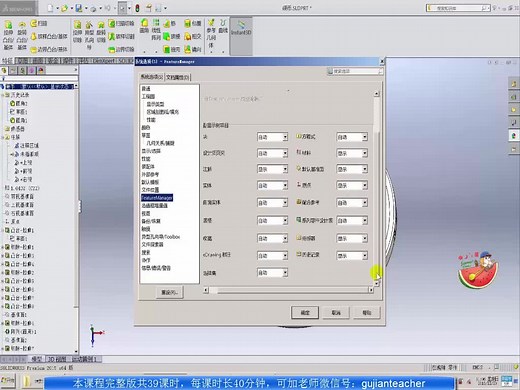
Task: Click the options dialog vertical scrollbar down arrow
Action: pyautogui.click(x=376, y=284)
